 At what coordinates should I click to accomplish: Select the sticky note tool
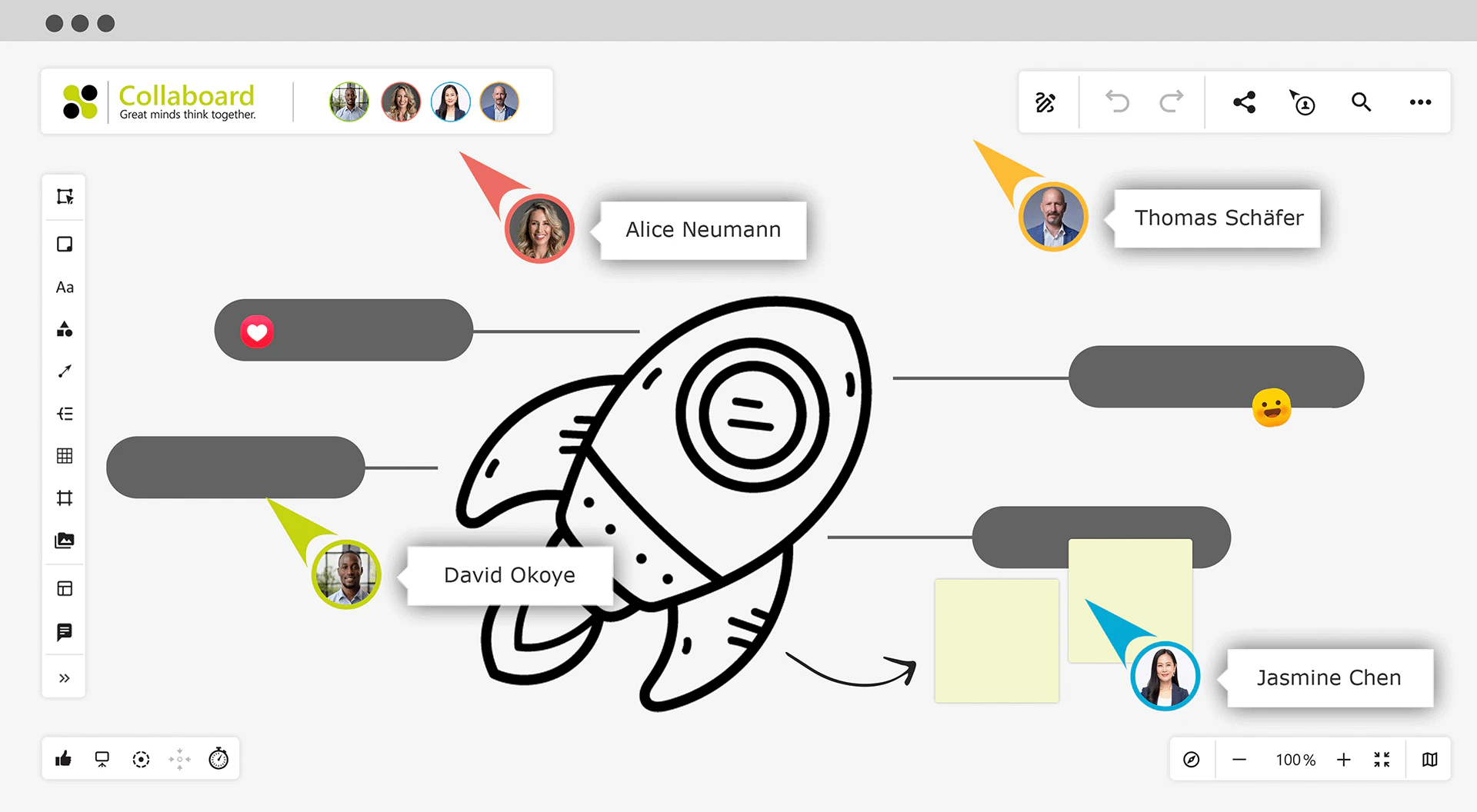point(64,244)
